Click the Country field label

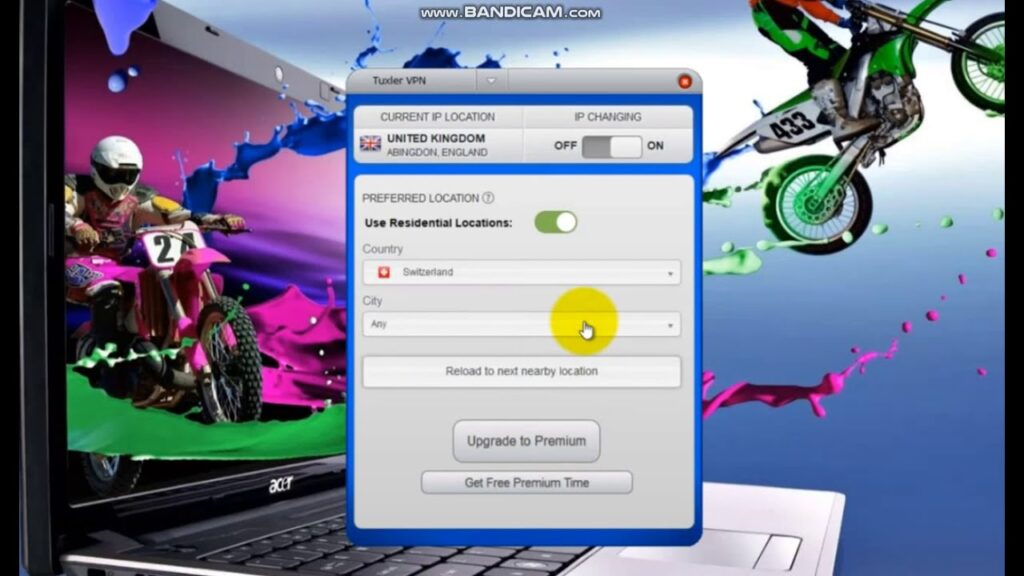(383, 249)
